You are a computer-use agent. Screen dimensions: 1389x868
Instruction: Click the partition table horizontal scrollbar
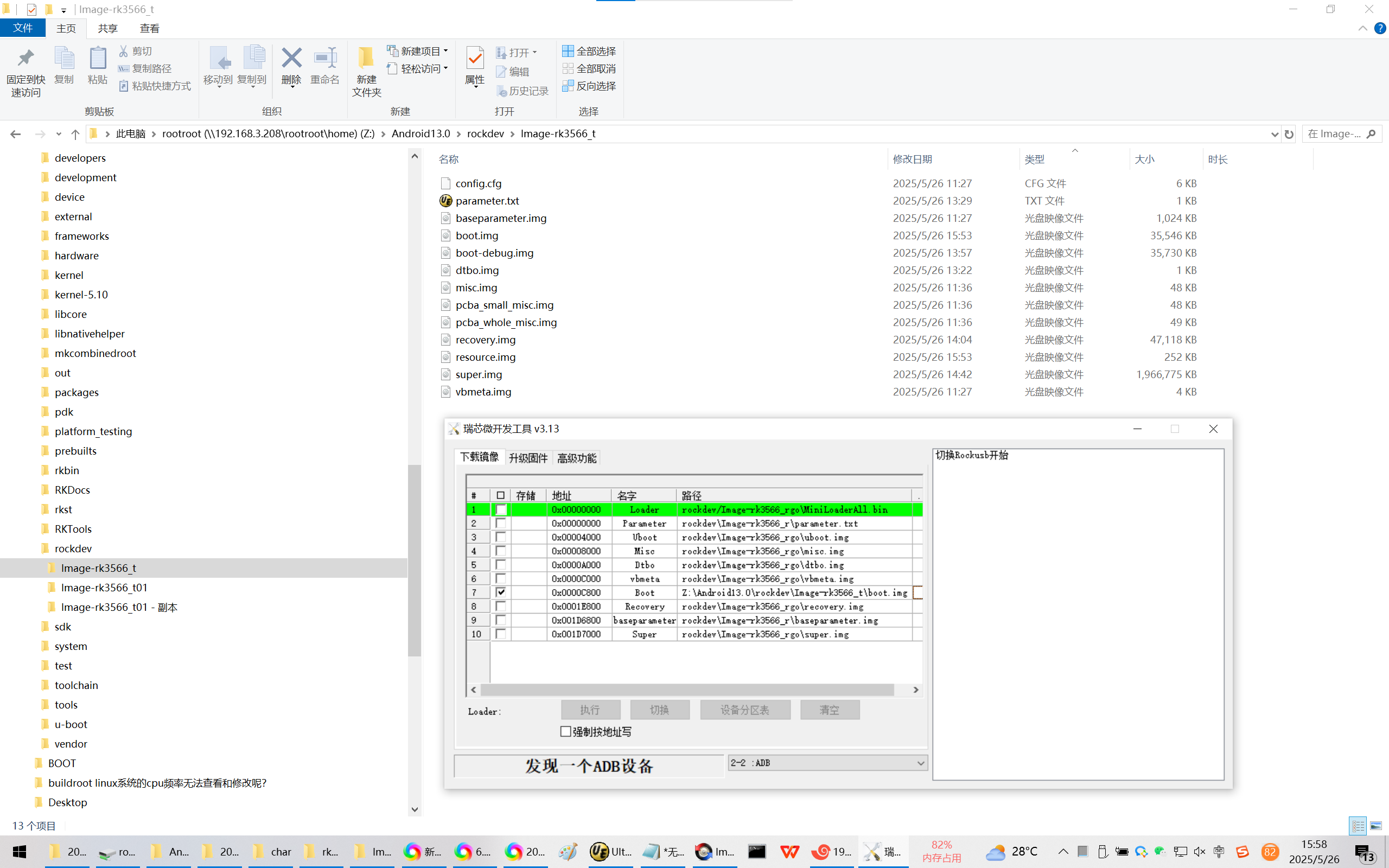click(686, 690)
